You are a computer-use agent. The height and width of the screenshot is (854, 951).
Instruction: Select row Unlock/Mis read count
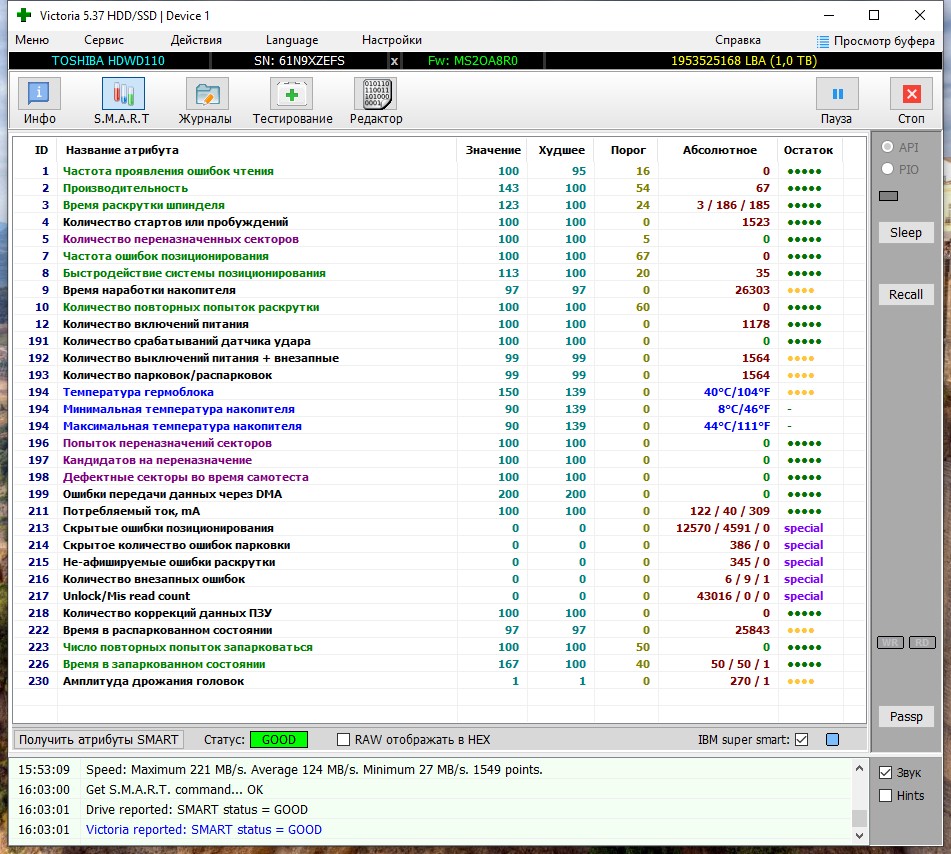[439, 596]
